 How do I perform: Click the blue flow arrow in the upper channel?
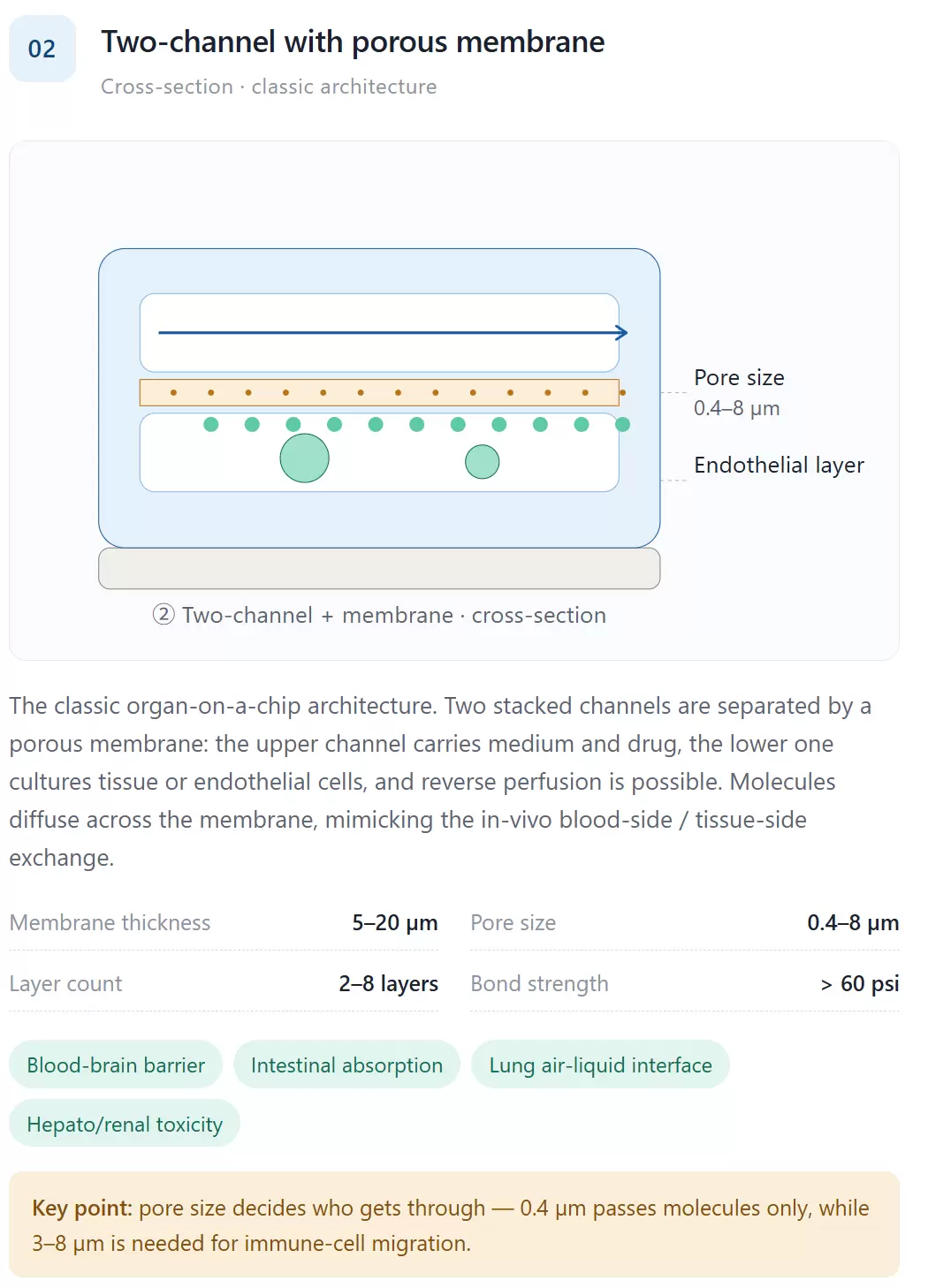pos(393,333)
